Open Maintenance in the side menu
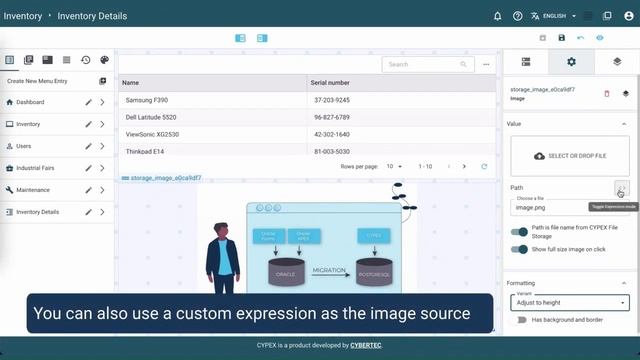 tap(33, 190)
